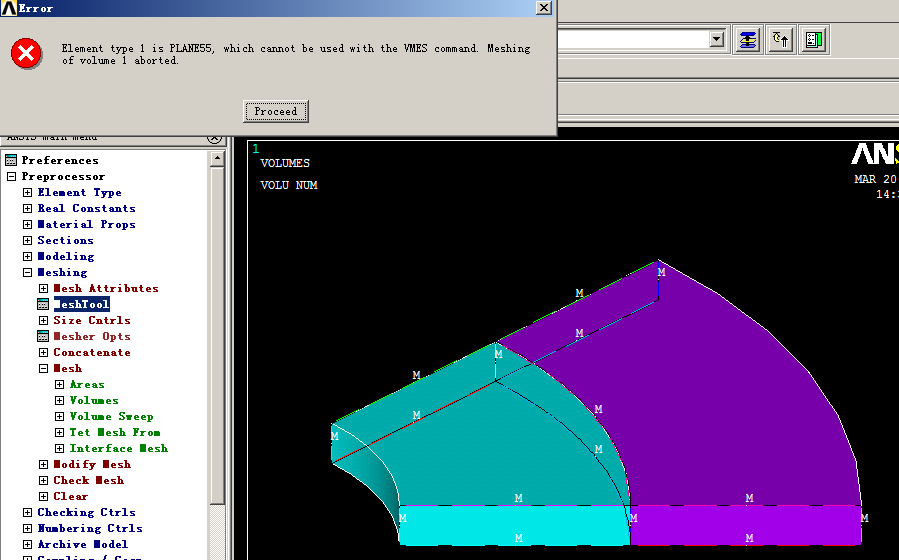Expand the Material Props node
This screenshot has width=899, height=560.
[27, 224]
